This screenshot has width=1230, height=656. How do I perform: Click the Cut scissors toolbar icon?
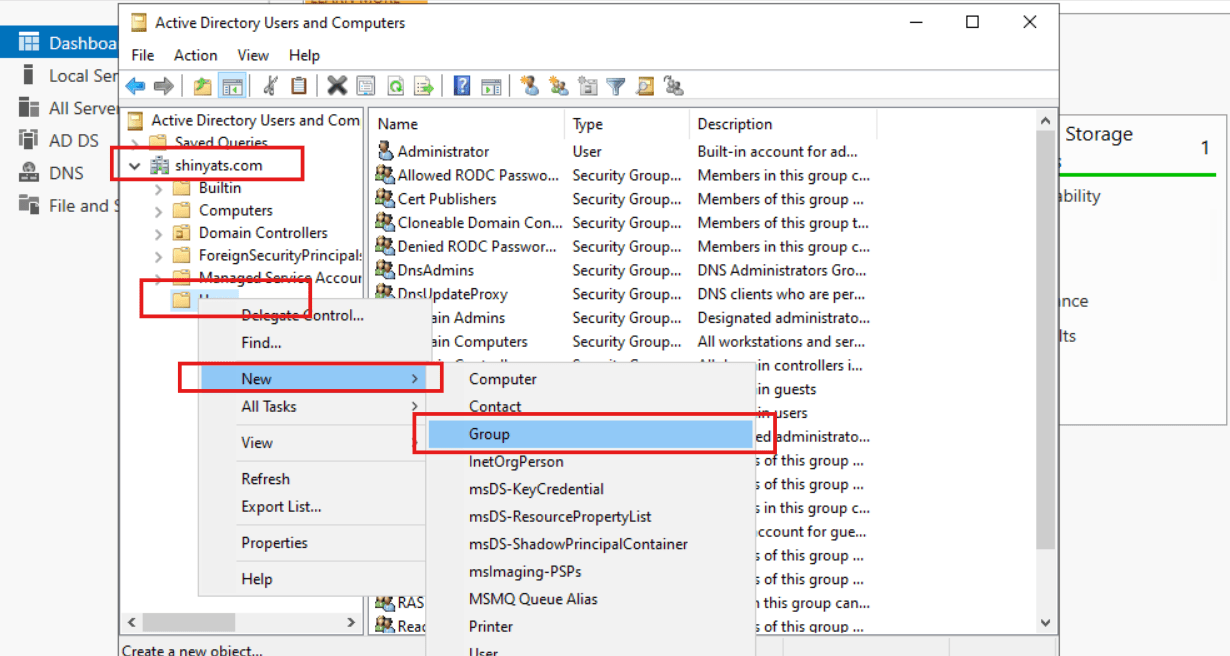coord(271,86)
